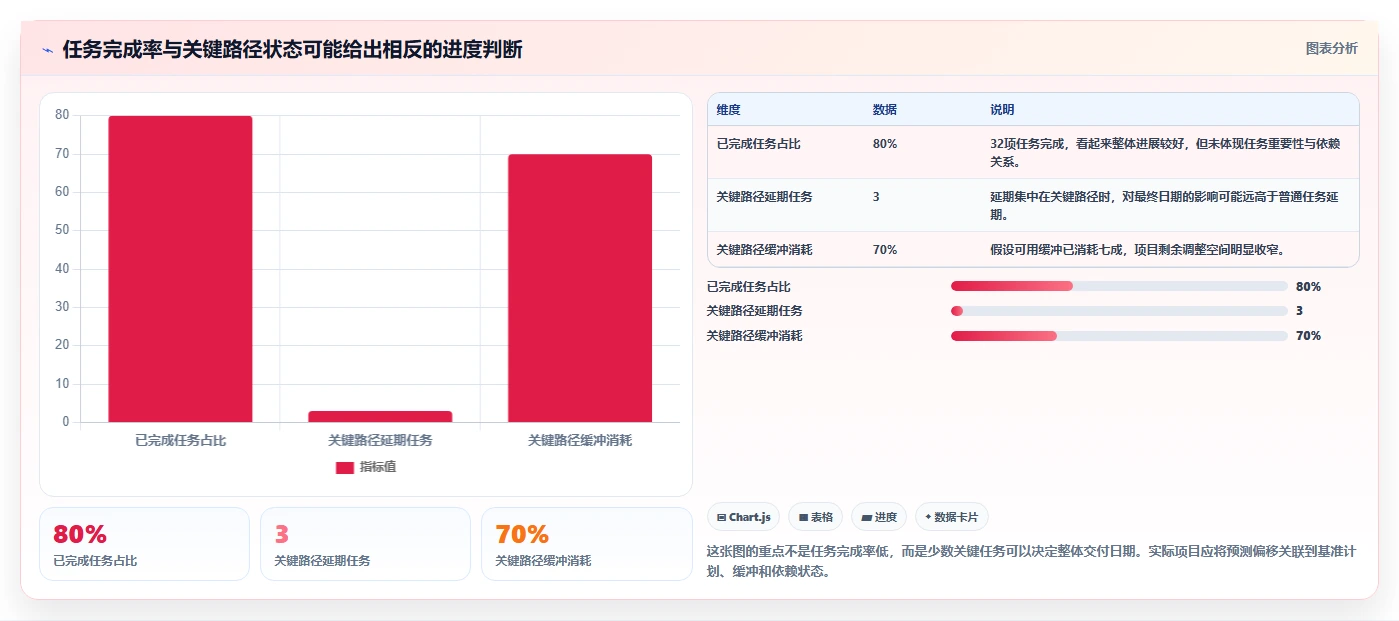Click the y-axis tick label 80
This screenshot has height=621, width=1399.
pyautogui.click(x=62, y=115)
